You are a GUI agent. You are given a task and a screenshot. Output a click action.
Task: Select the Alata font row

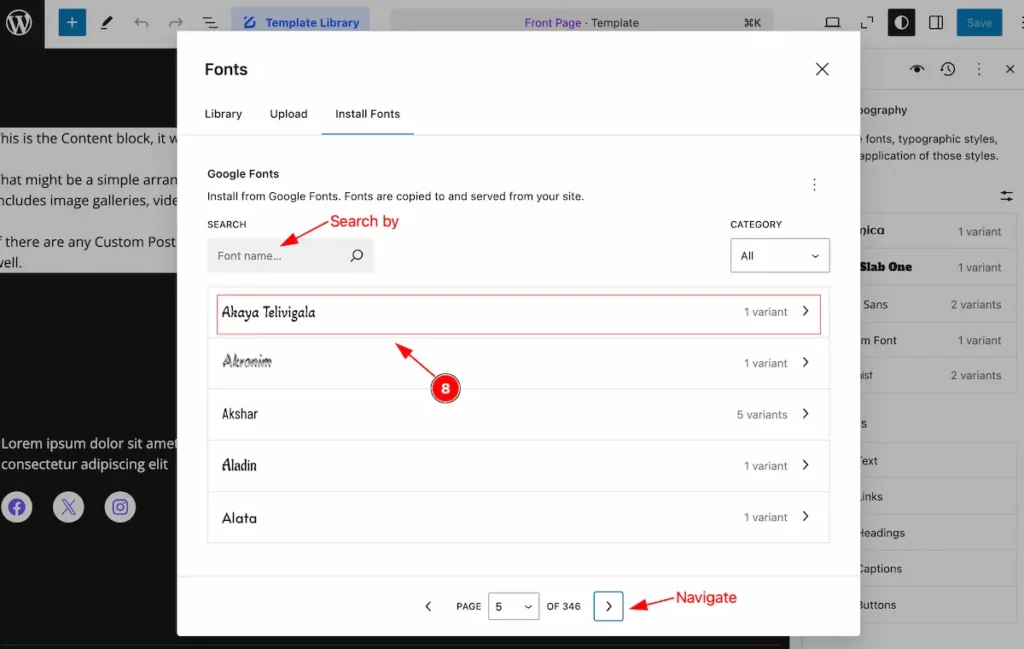(519, 517)
